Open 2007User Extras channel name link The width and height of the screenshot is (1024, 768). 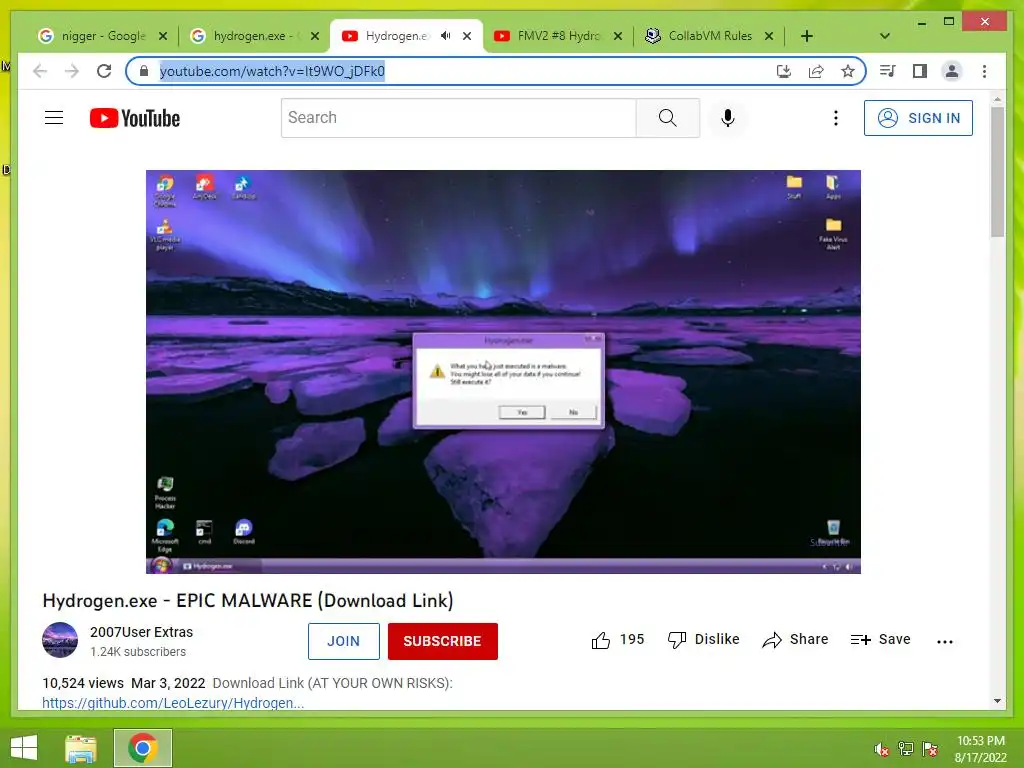pyautogui.click(x=142, y=632)
